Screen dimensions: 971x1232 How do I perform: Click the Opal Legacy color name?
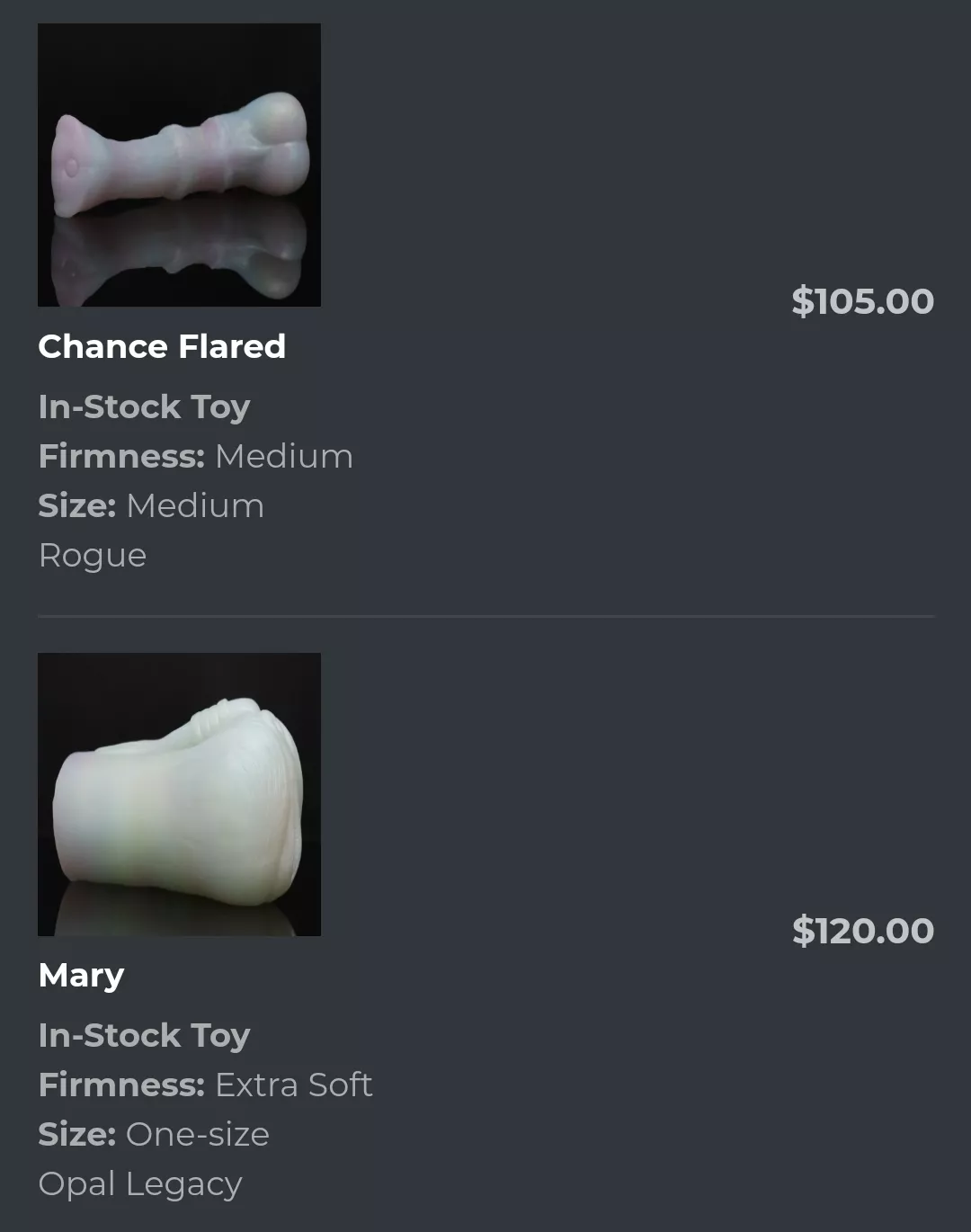tap(140, 1183)
